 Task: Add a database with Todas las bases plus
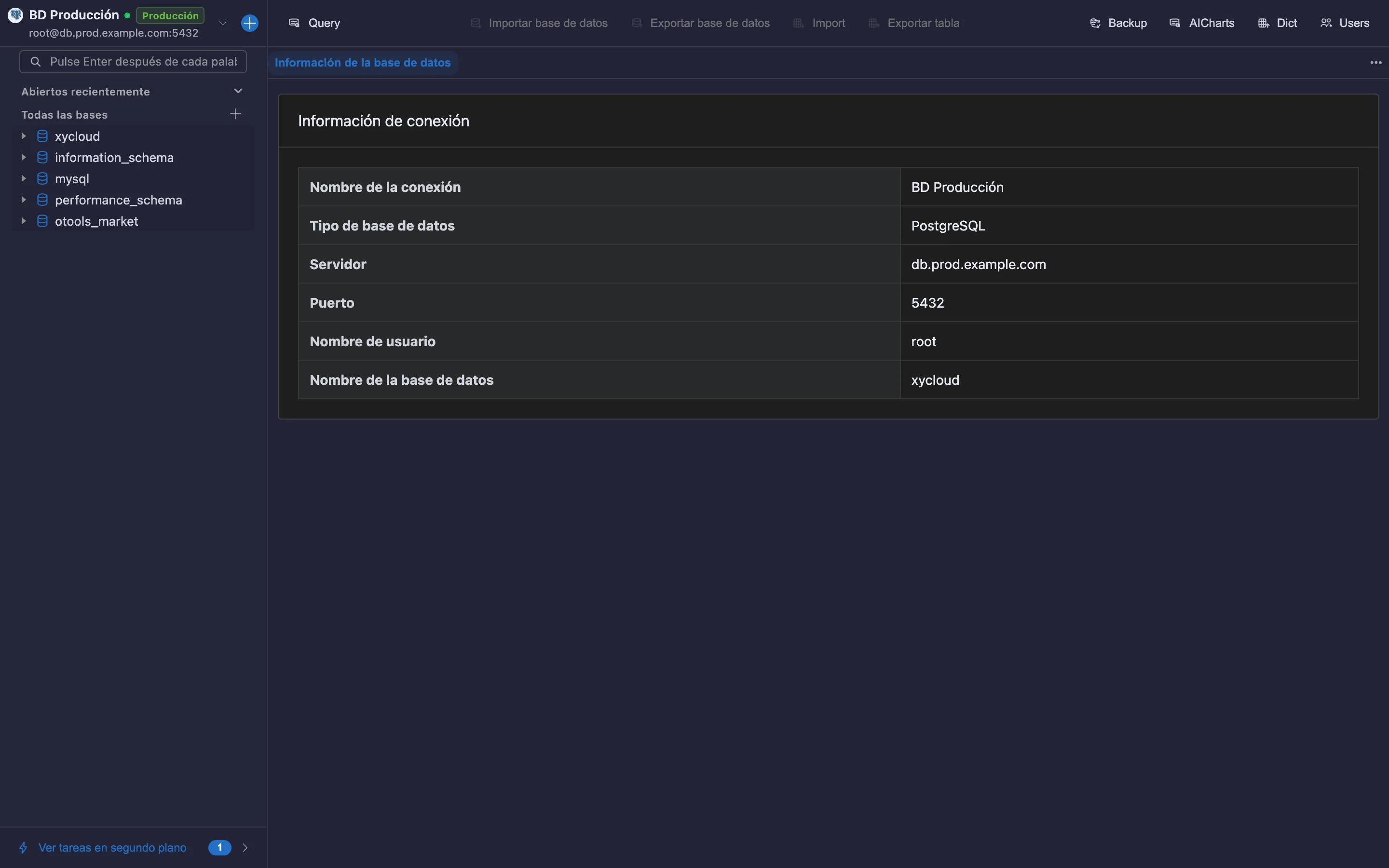coord(235,114)
